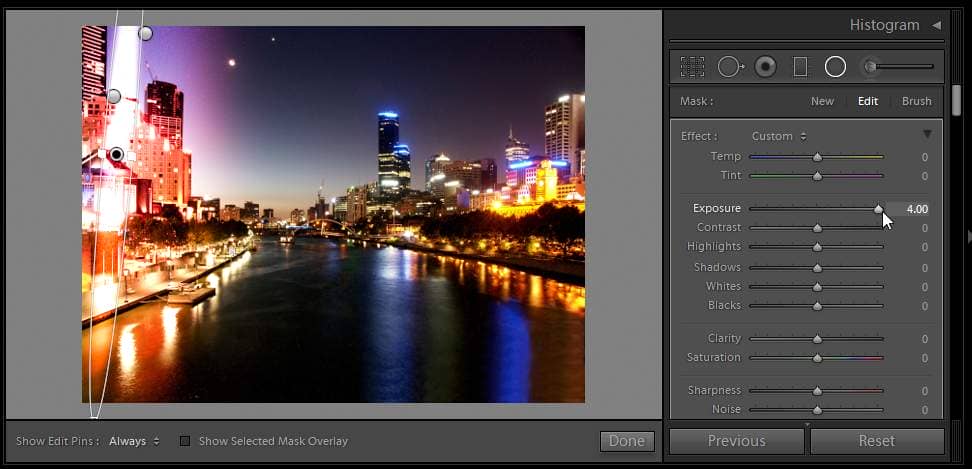972x469 pixels.
Task: Enable Show Selected Mask Overlay checkbox
Action: [184, 441]
